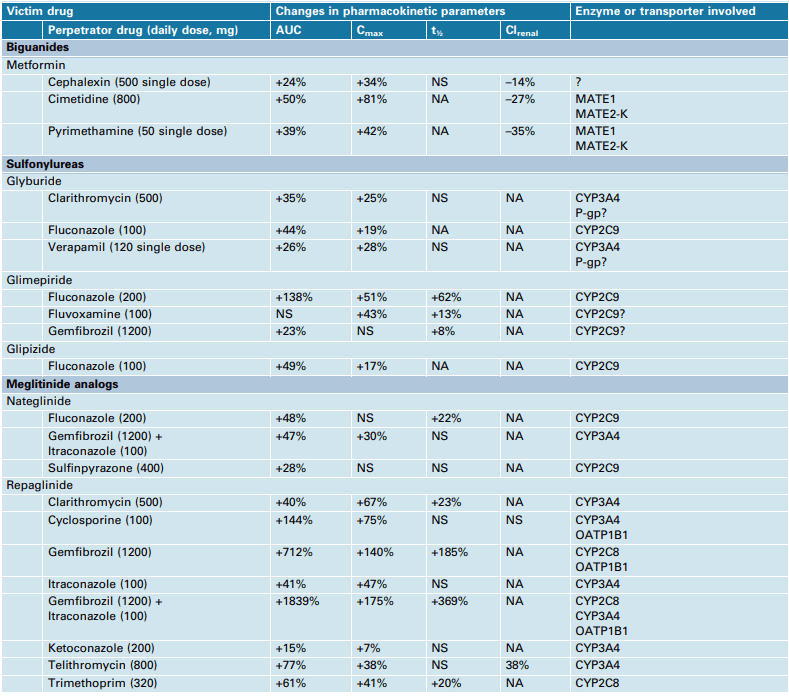Click the "+61%" AUC value for Trimethoprim
Viewport: 789px width, 698px height.
tap(290, 683)
